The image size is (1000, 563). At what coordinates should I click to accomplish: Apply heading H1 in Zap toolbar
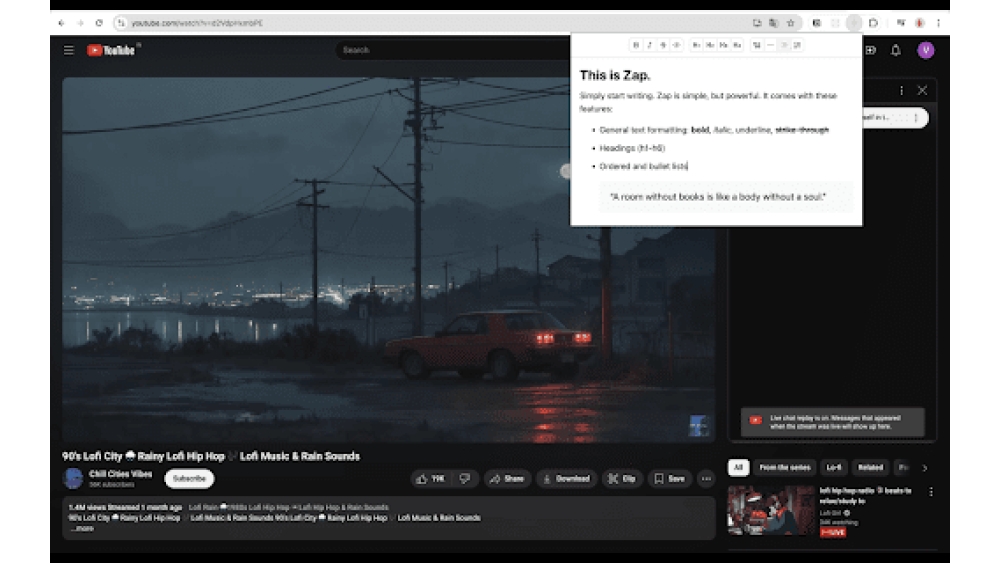pos(696,45)
